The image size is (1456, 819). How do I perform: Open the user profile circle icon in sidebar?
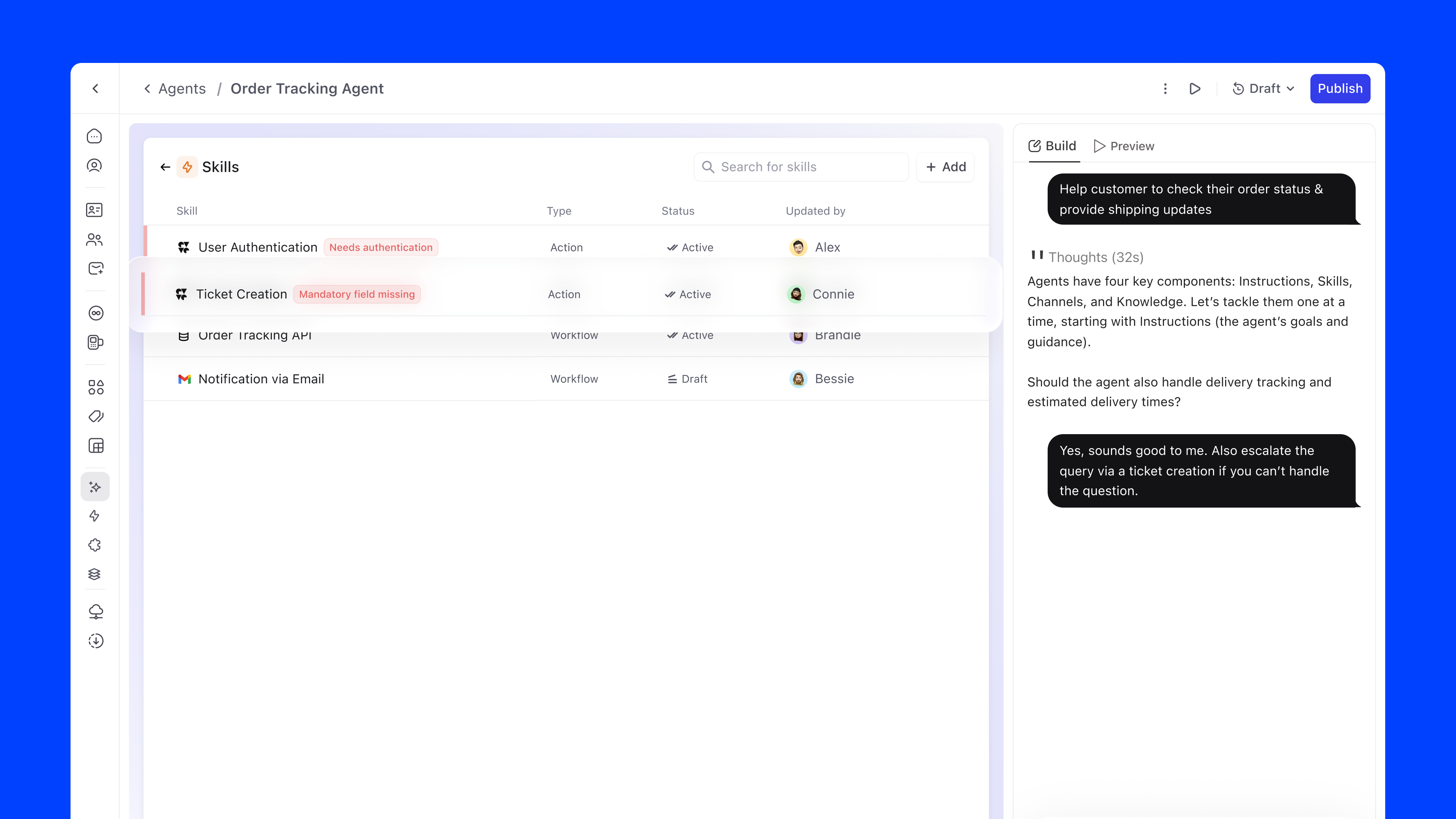94,166
